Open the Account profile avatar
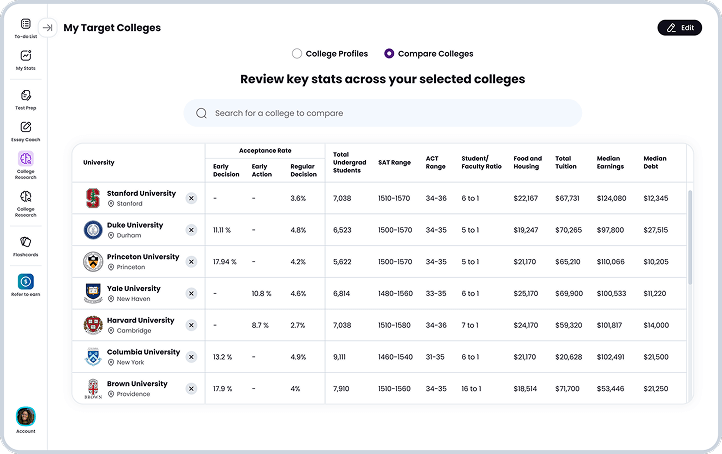Viewport: 722px width, 454px height. 26,416
